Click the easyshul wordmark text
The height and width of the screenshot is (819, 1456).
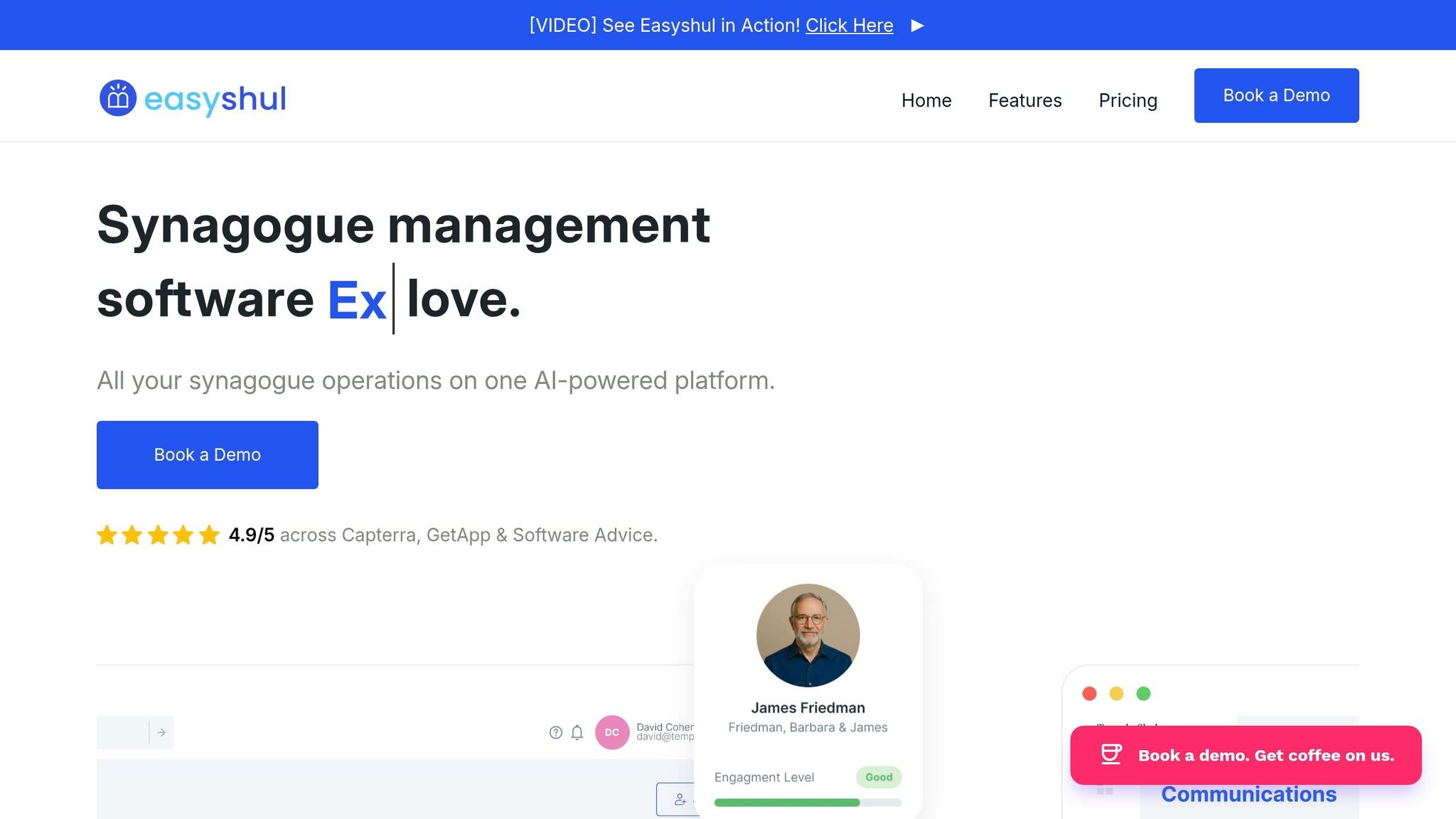[x=215, y=99]
